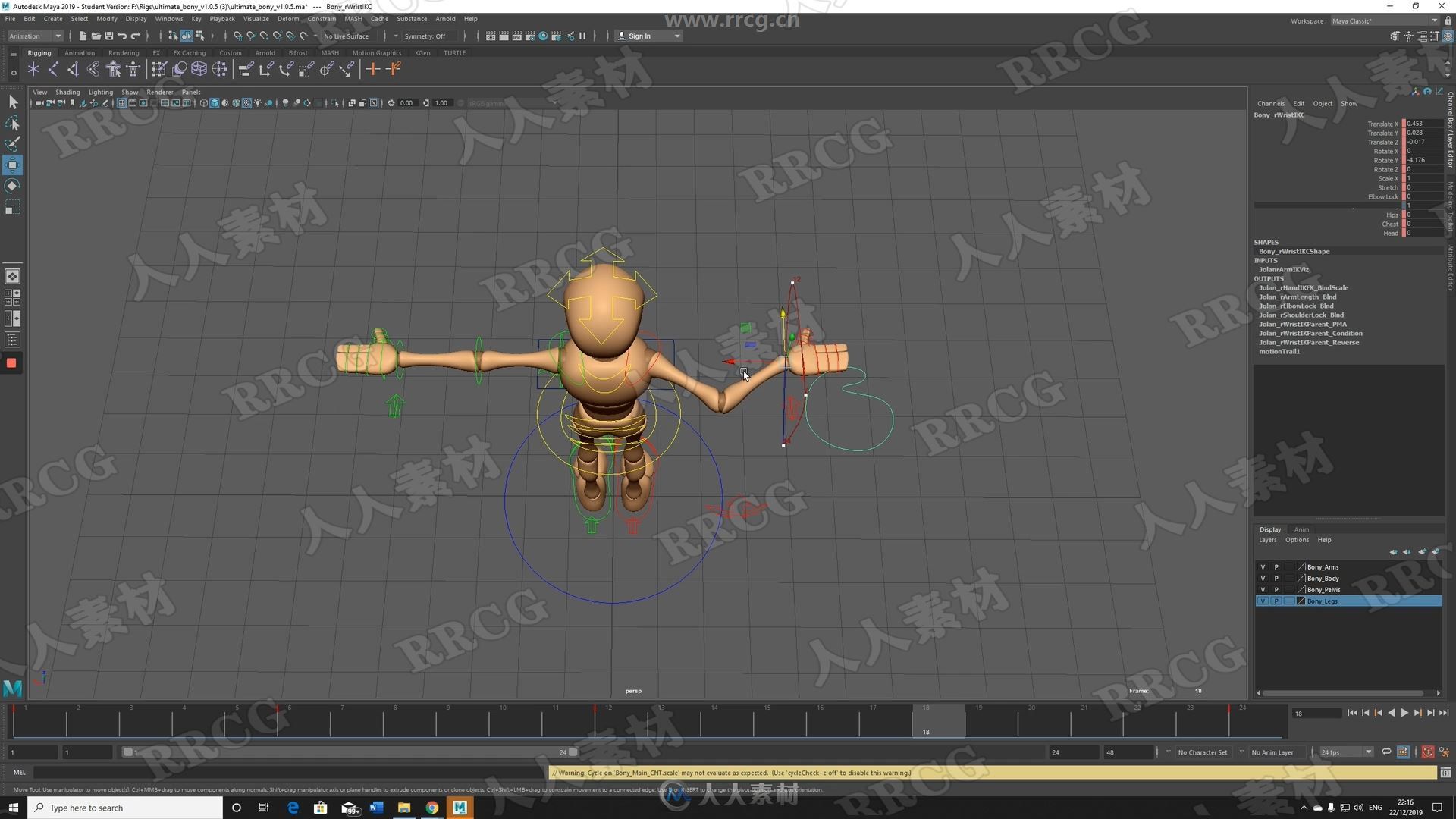Activate the Select tool in the toolbox

tap(12, 102)
